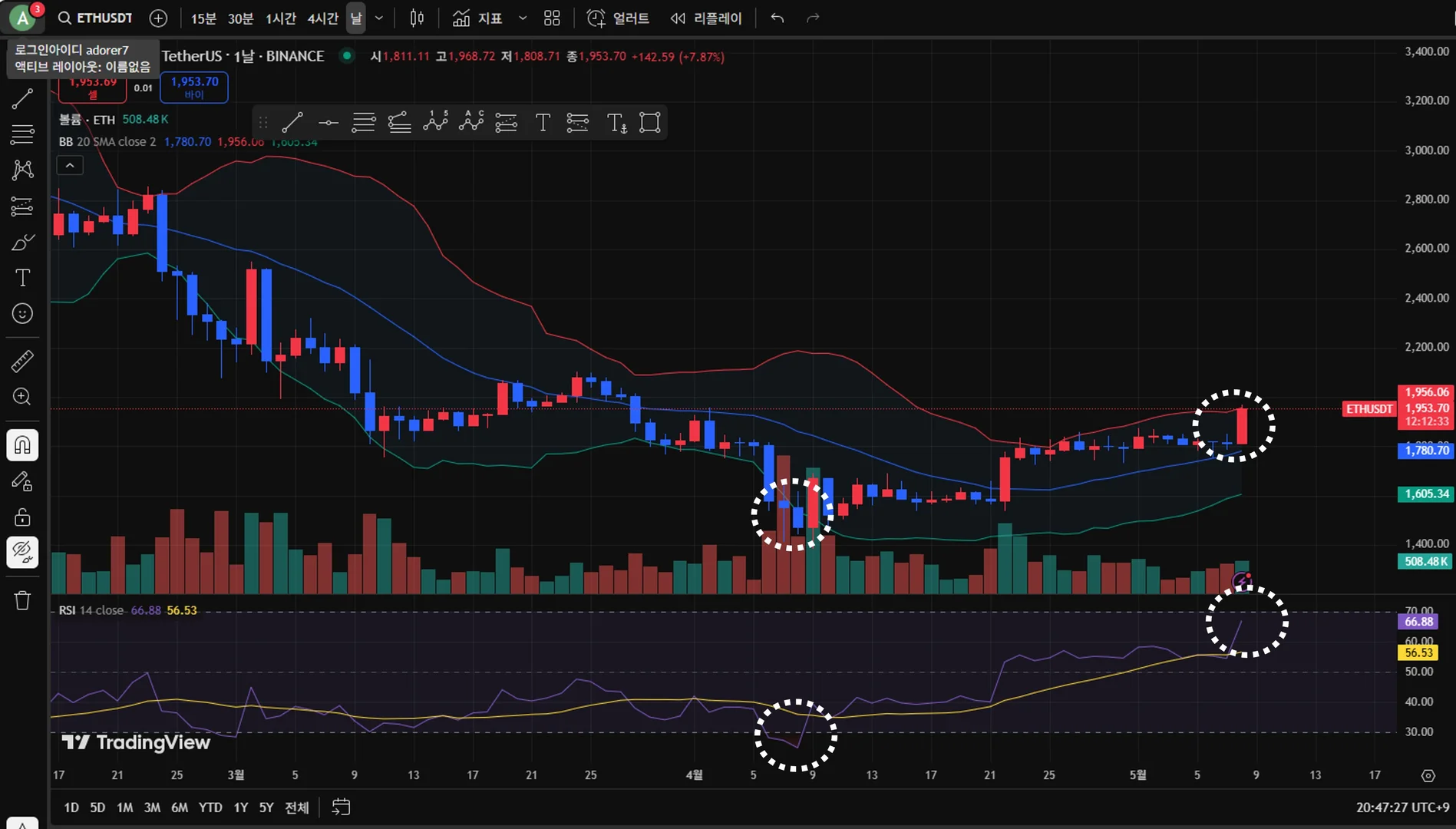This screenshot has height=829, width=1456.
Task: Show the full range with 전체
Action: tap(297, 808)
